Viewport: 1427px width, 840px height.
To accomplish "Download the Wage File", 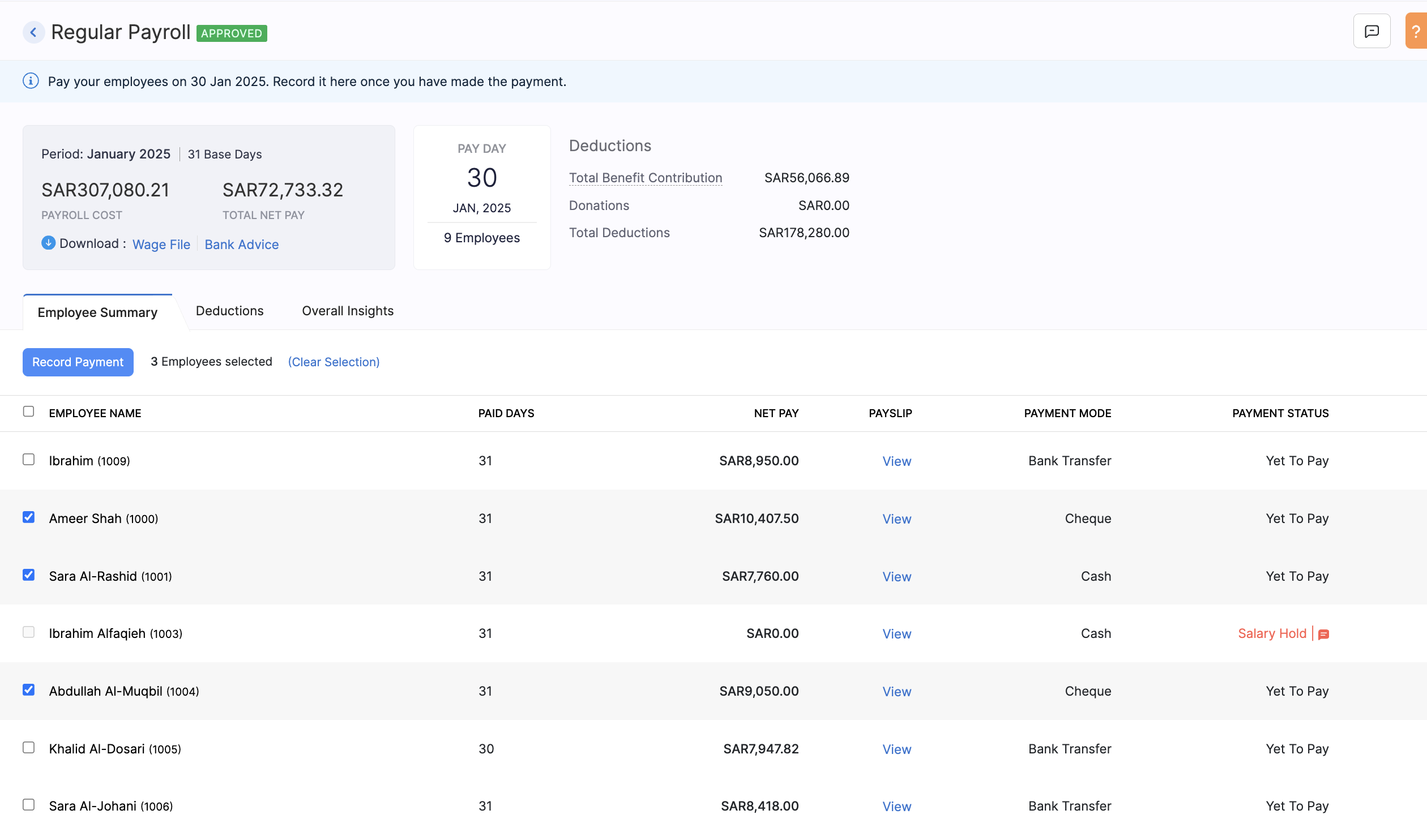I will click(161, 244).
